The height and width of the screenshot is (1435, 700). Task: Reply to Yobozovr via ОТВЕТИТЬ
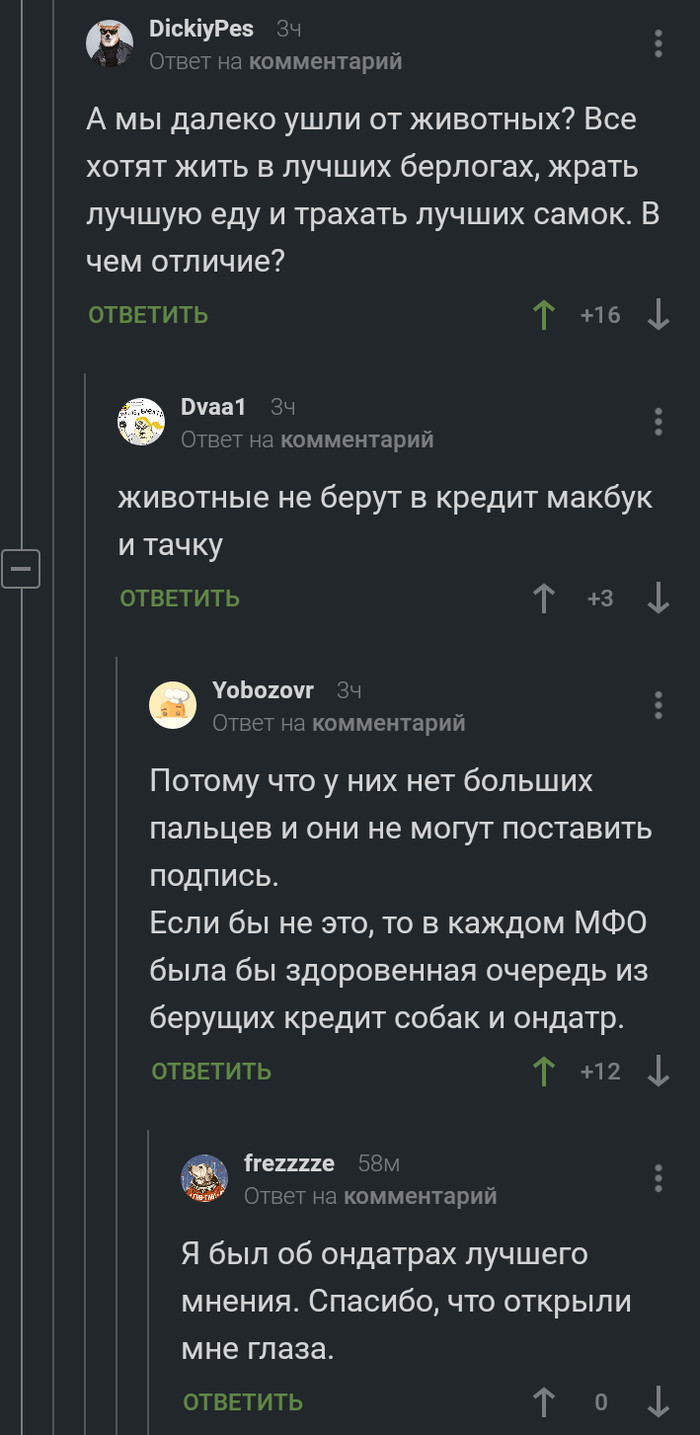(x=211, y=1071)
